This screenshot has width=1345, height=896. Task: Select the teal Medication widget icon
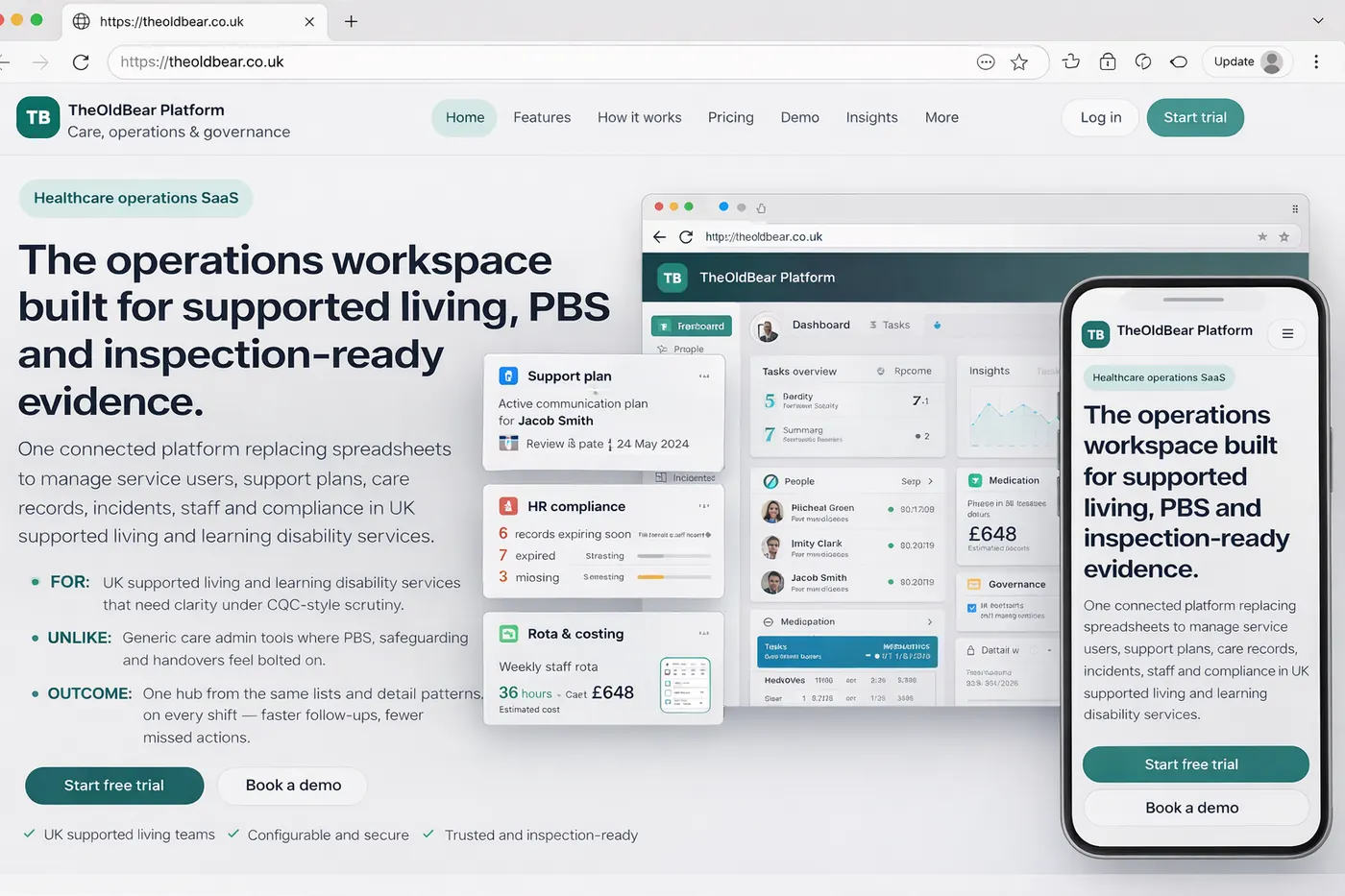(974, 480)
